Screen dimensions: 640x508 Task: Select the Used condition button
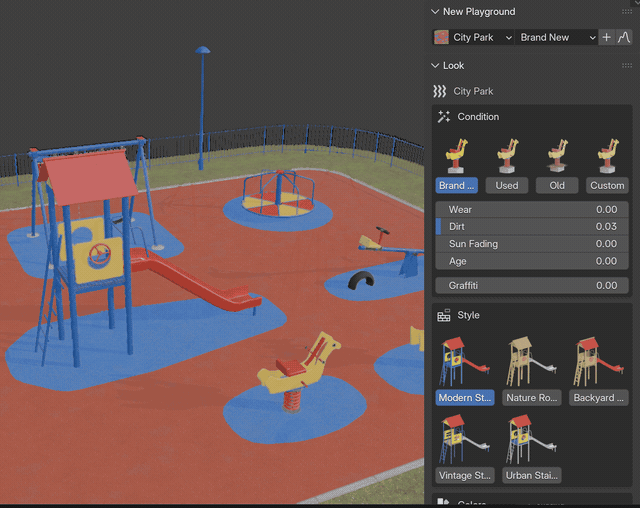coord(507,186)
